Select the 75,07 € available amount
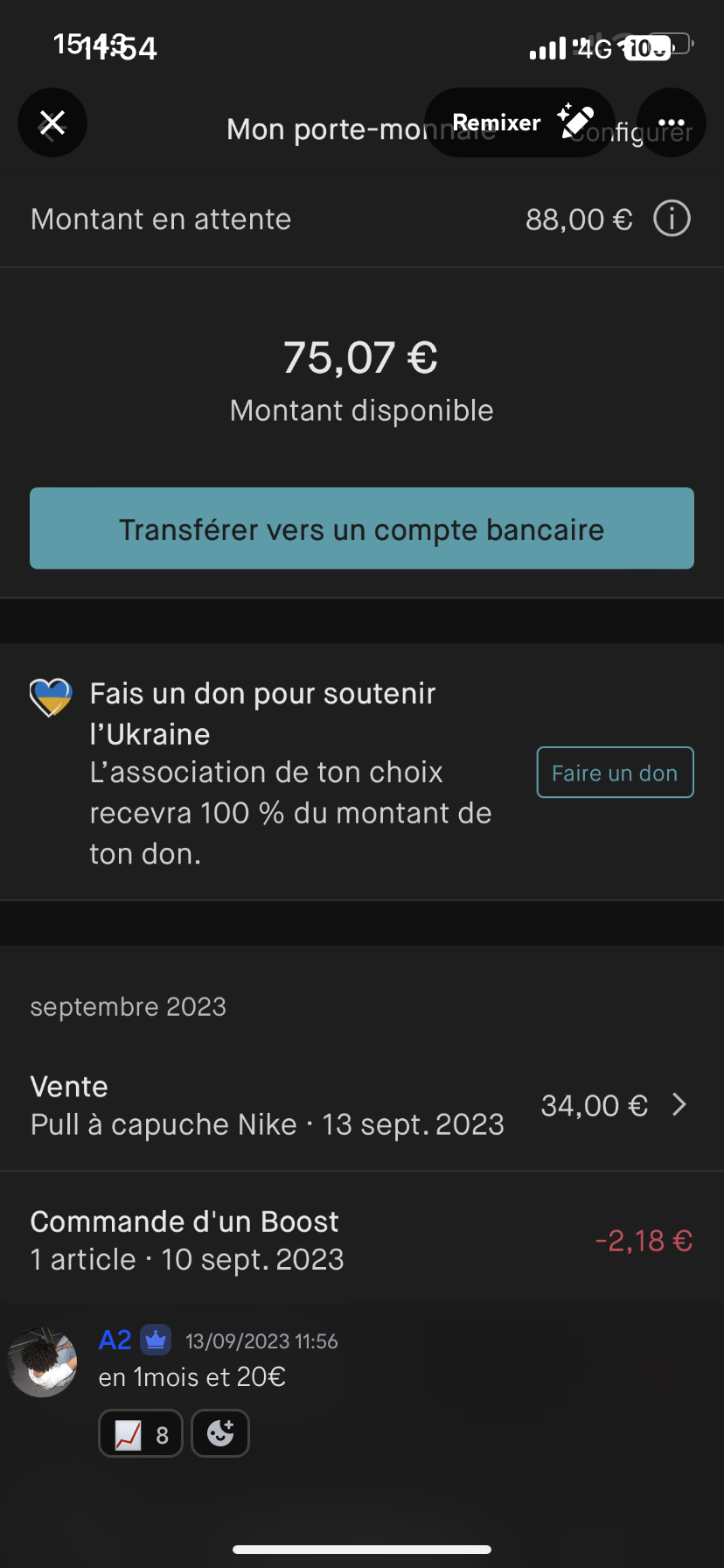The width and height of the screenshot is (724, 1568). click(x=360, y=358)
